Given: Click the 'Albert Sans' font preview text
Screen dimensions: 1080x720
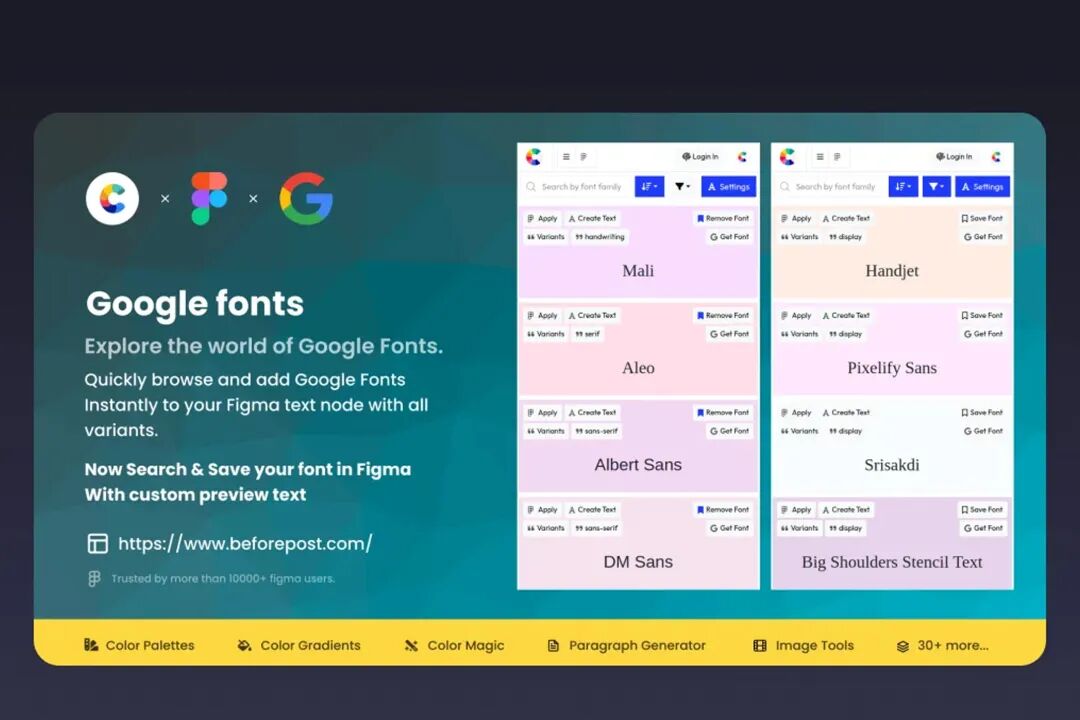Looking at the screenshot, I should (x=638, y=465).
